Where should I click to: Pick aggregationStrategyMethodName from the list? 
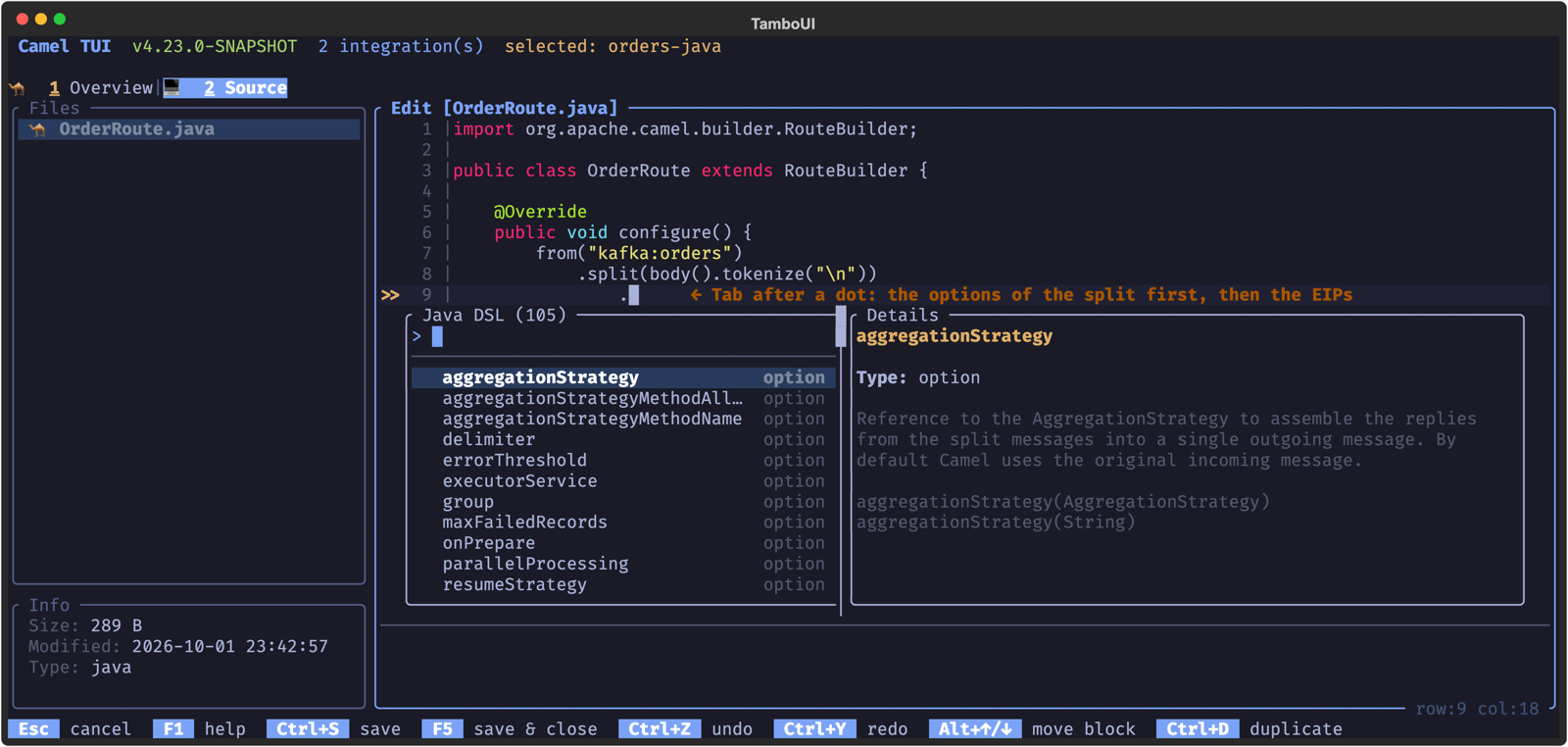pyautogui.click(x=624, y=419)
